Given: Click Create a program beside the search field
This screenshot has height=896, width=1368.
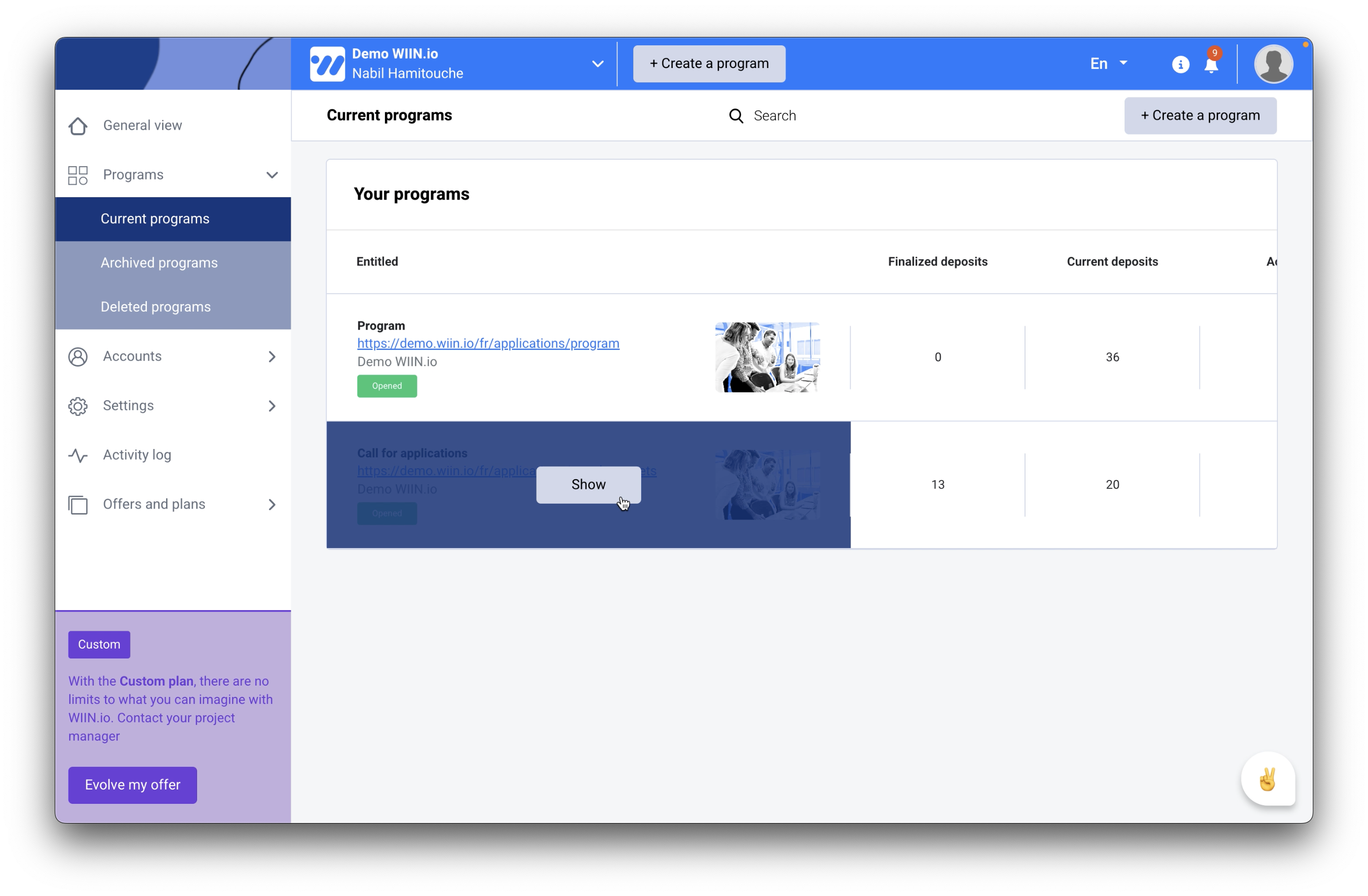Looking at the screenshot, I should [x=1200, y=115].
